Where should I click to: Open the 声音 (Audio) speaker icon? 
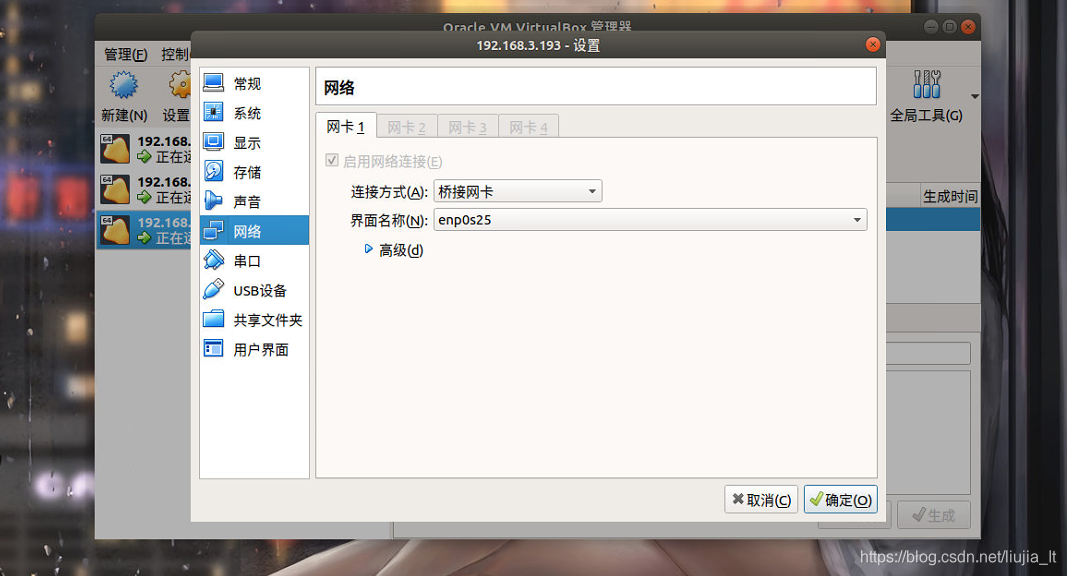click(214, 200)
